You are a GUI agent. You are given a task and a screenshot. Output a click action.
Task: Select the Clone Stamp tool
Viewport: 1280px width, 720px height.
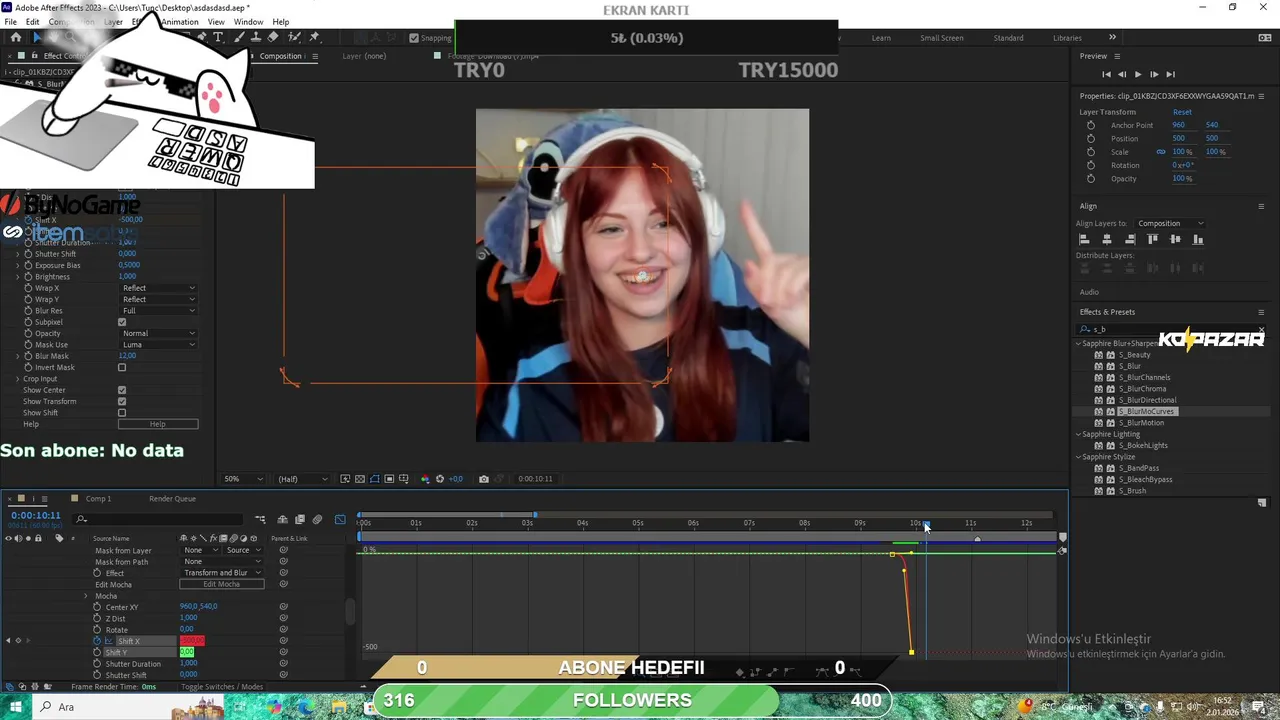(x=255, y=37)
